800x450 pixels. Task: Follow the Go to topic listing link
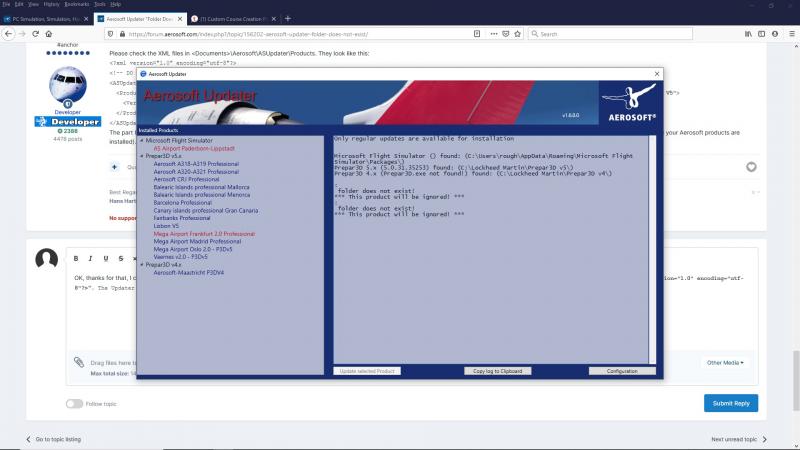(x=54, y=439)
